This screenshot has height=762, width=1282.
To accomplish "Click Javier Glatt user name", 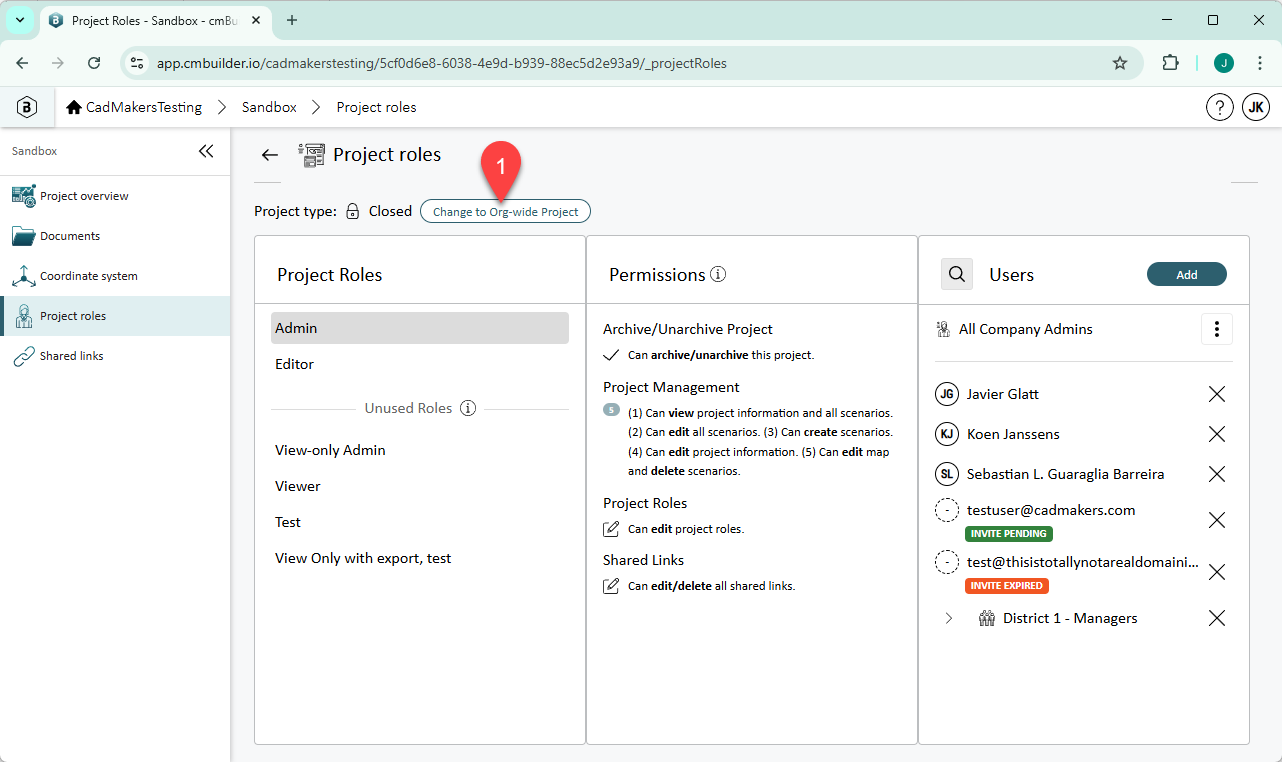I will coord(1002,394).
